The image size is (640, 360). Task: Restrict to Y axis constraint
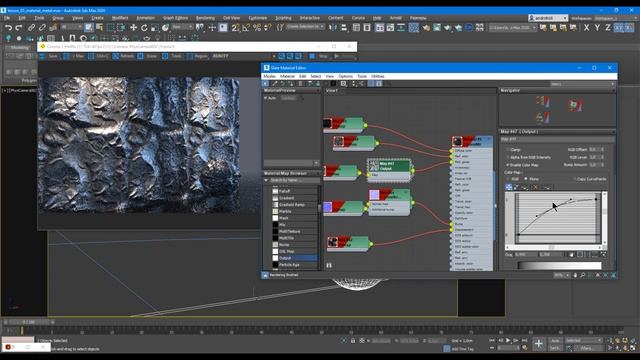click(x=597, y=28)
